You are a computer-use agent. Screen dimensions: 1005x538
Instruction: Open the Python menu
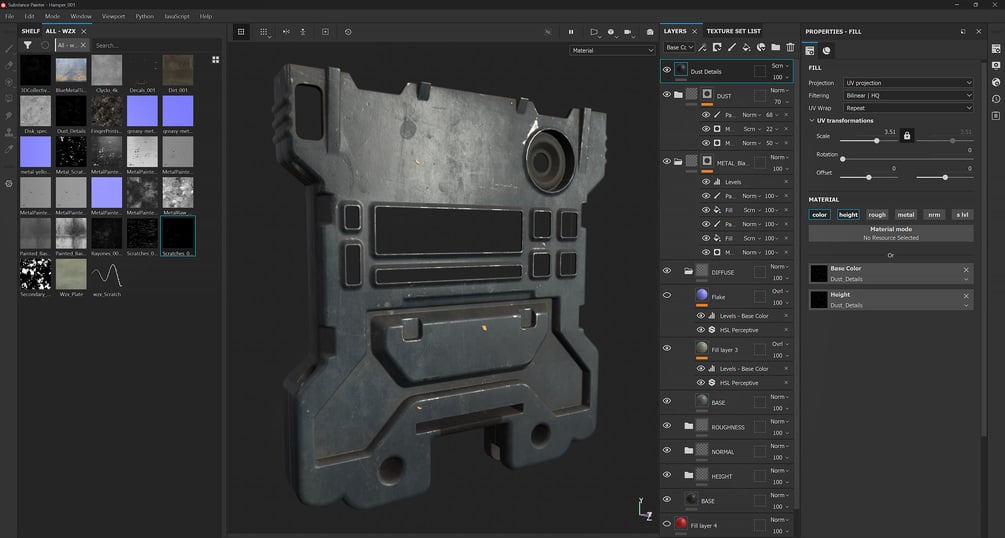pyautogui.click(x=144, y=16)
